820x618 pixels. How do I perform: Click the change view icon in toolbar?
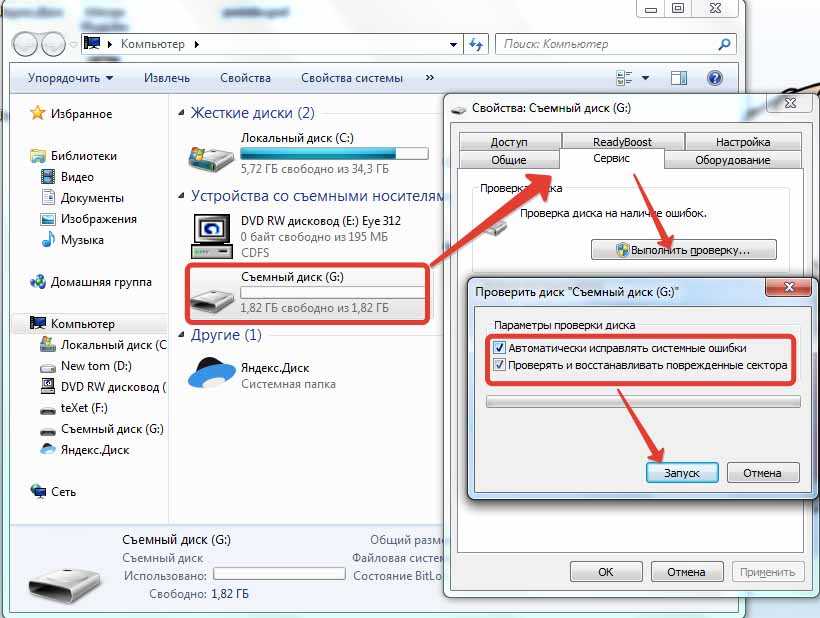click(624, 78)
